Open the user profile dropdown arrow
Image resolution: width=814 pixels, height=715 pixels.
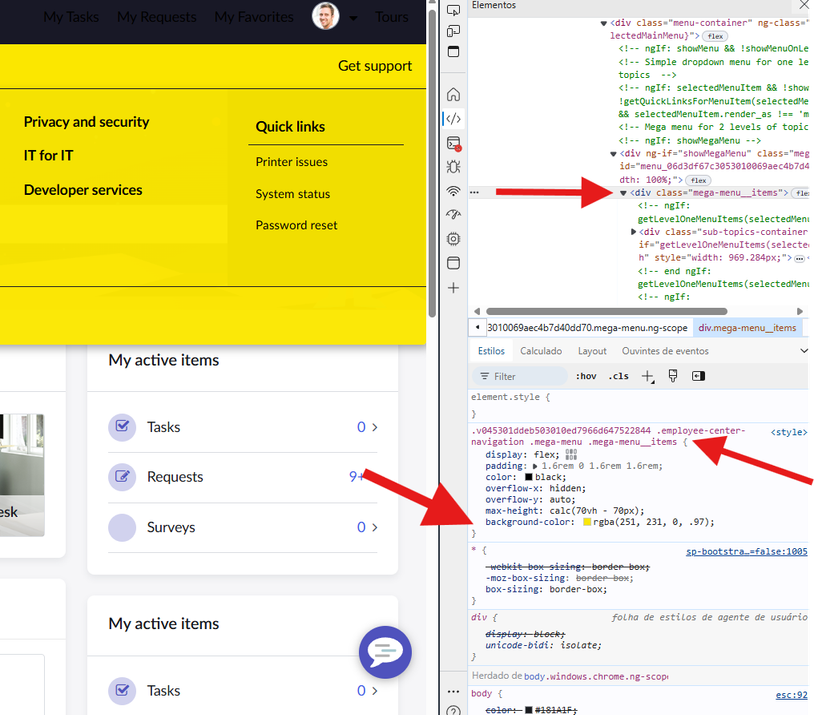(x=354, y=18)
